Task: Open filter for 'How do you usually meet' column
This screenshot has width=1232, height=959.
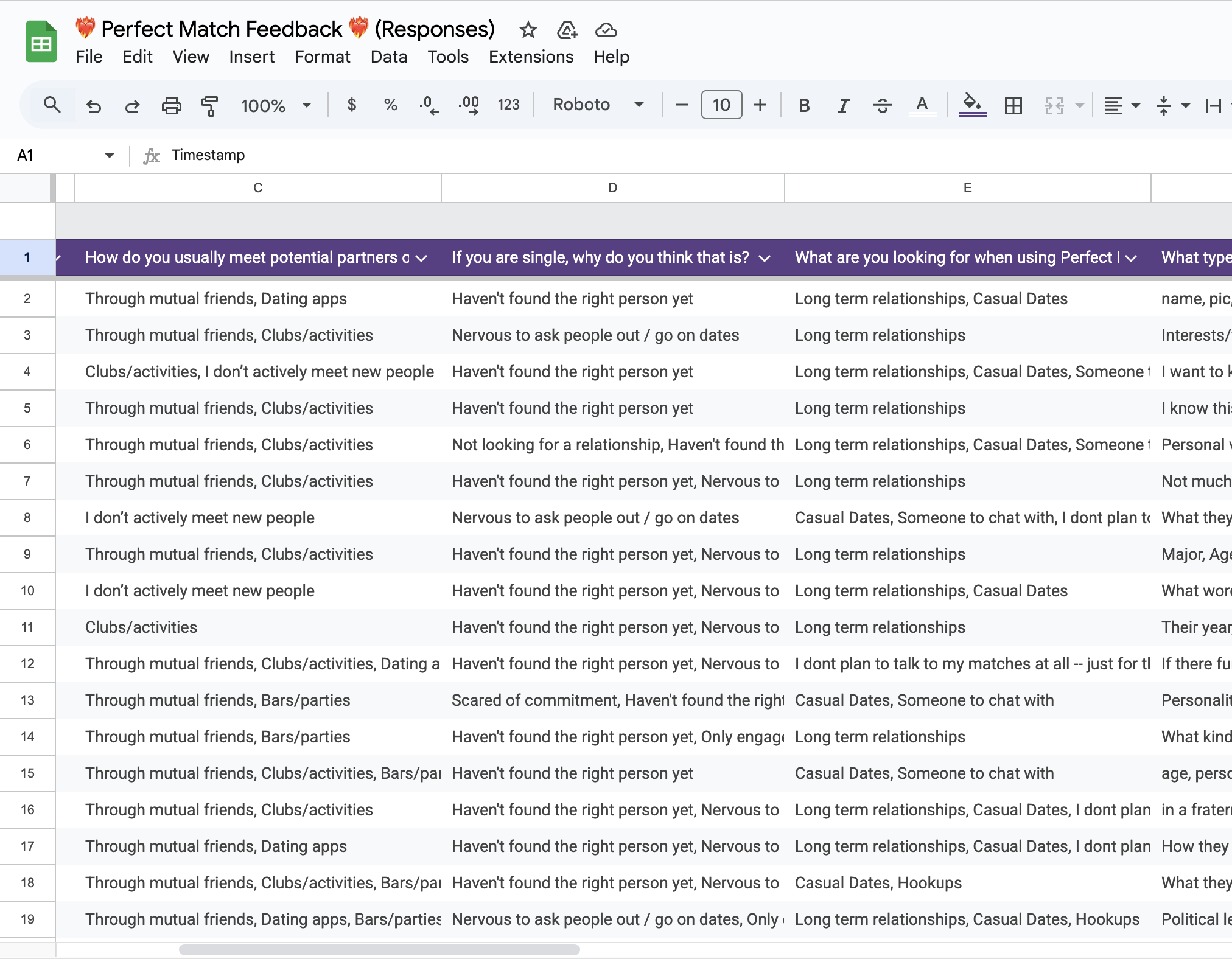Action: [421, 258]
